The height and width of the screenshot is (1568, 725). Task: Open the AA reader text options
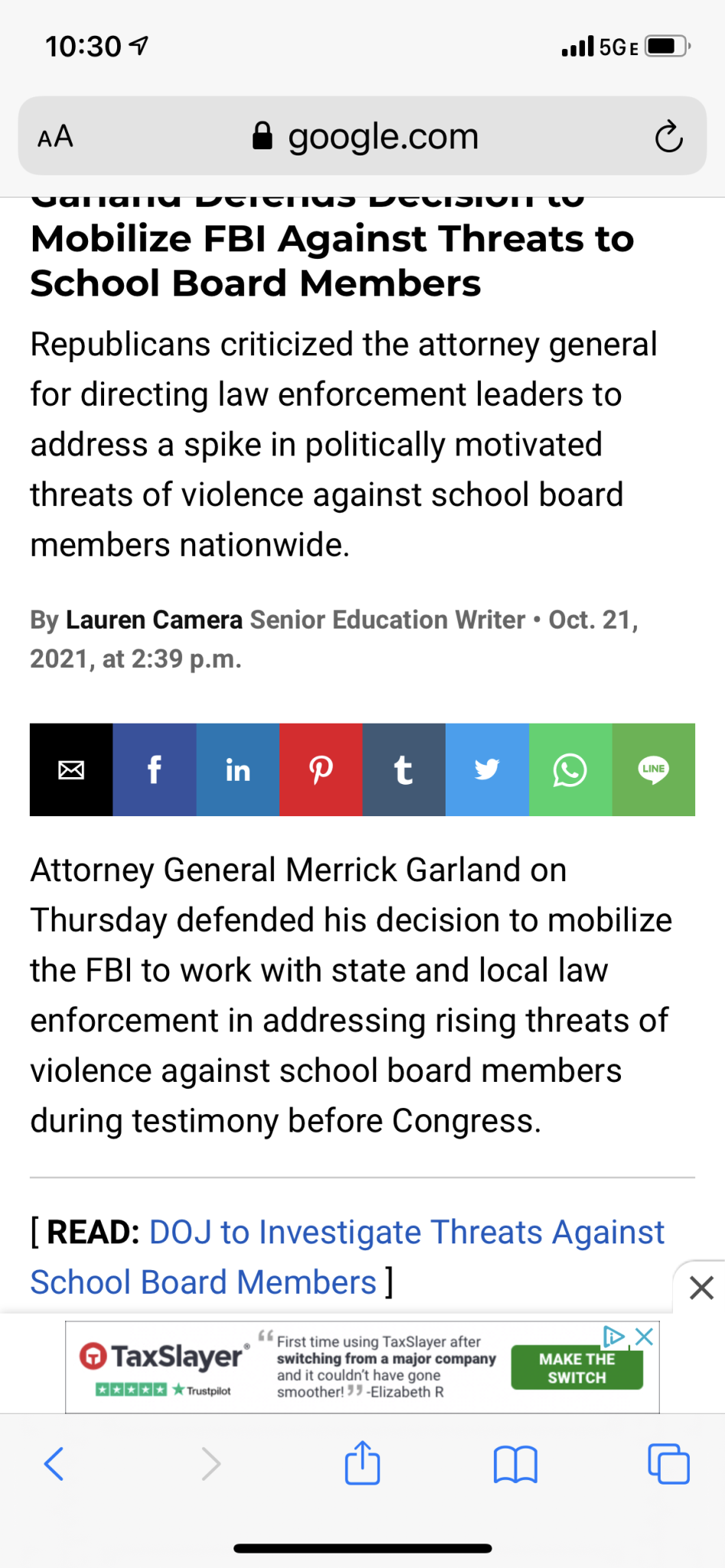pos(55,137)
